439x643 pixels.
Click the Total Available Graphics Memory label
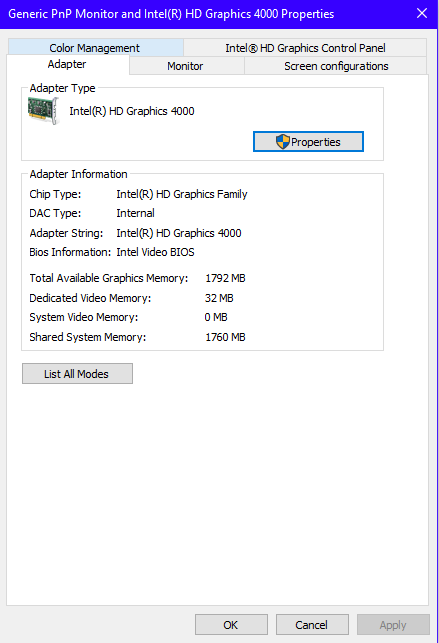point(109,278)
